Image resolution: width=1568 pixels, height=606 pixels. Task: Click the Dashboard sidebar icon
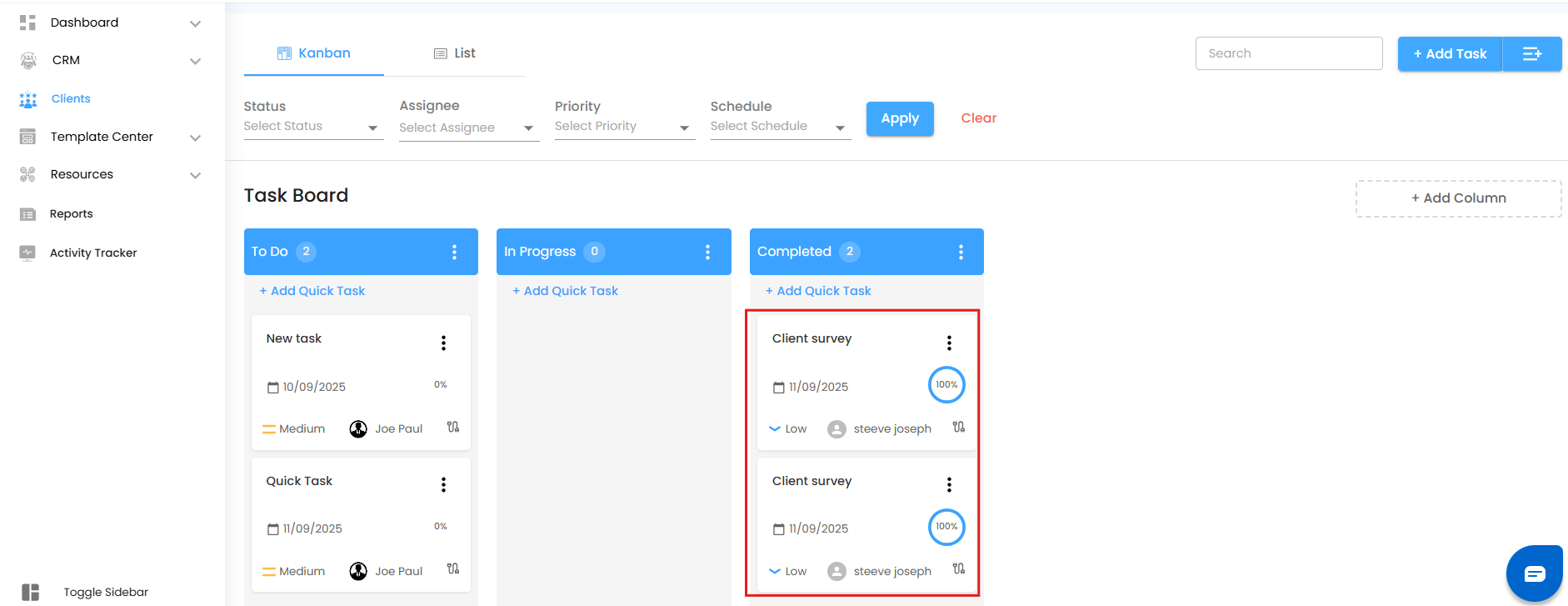[27, 23]
